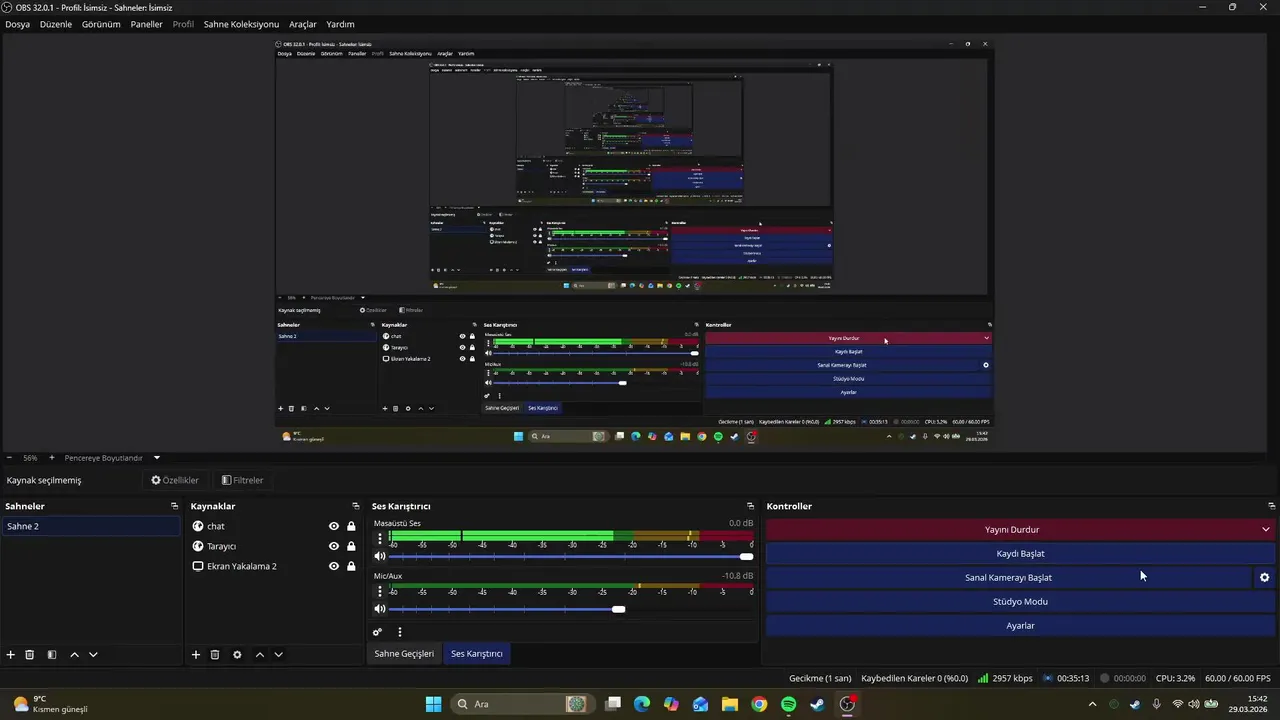The width and height of the screenshot is (1280, 720).
Task: Select Sahne 2 in scenes list
Action: click(91, 526)
